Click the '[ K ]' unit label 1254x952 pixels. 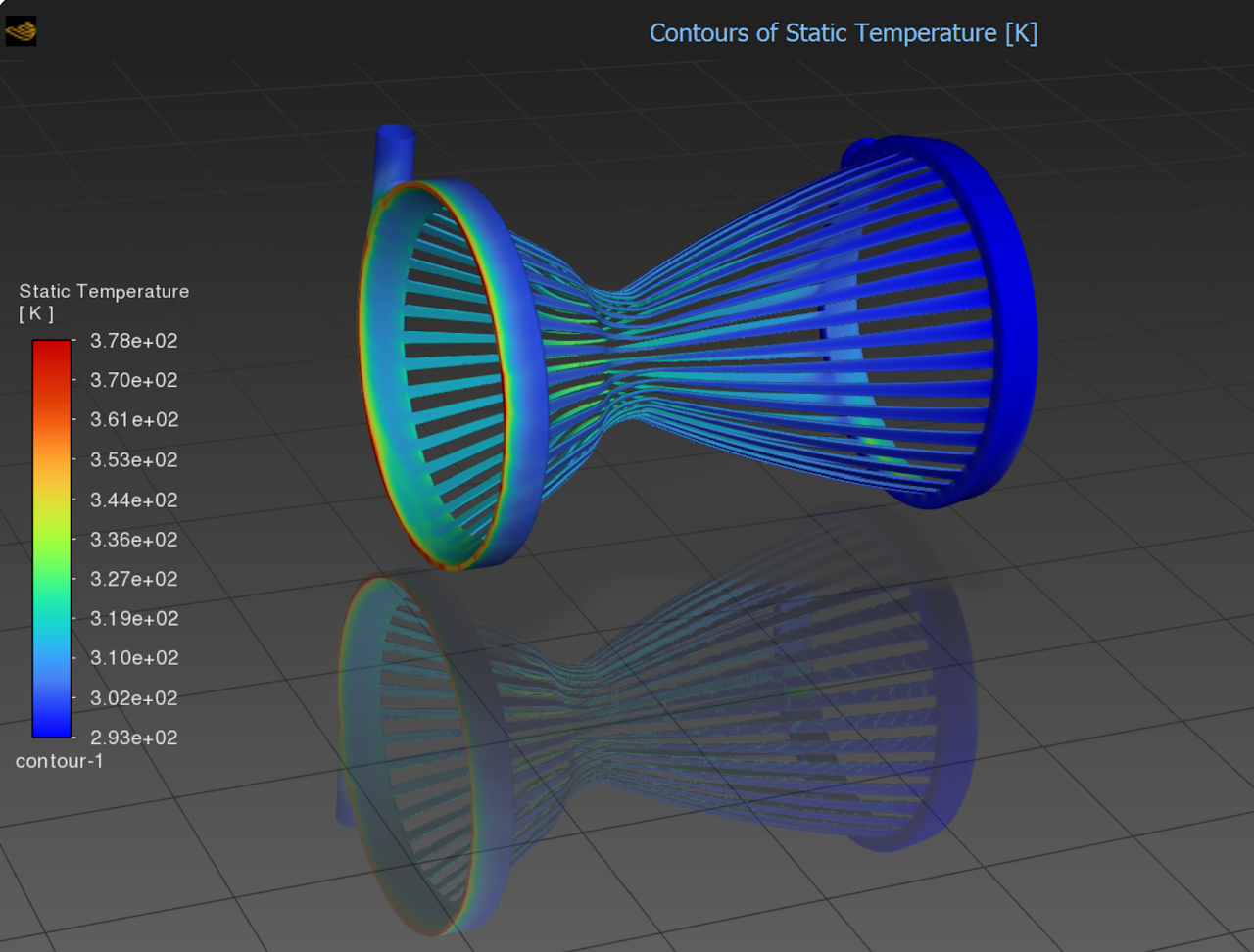tap(36, 313)
